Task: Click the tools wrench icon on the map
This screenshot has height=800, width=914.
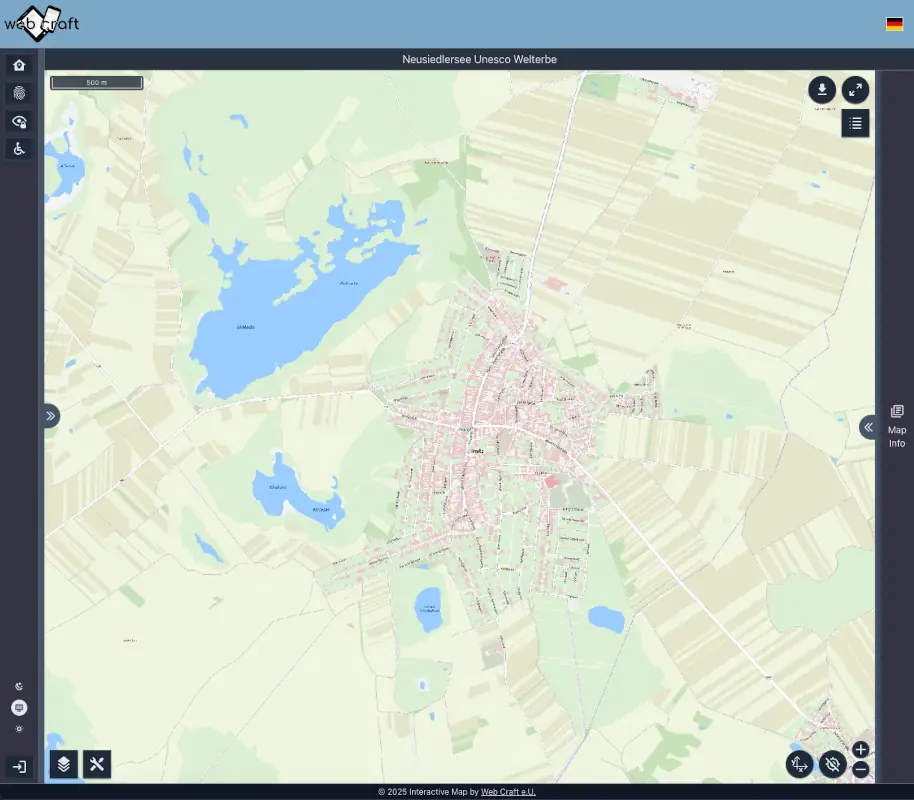Action: [96, 765]
